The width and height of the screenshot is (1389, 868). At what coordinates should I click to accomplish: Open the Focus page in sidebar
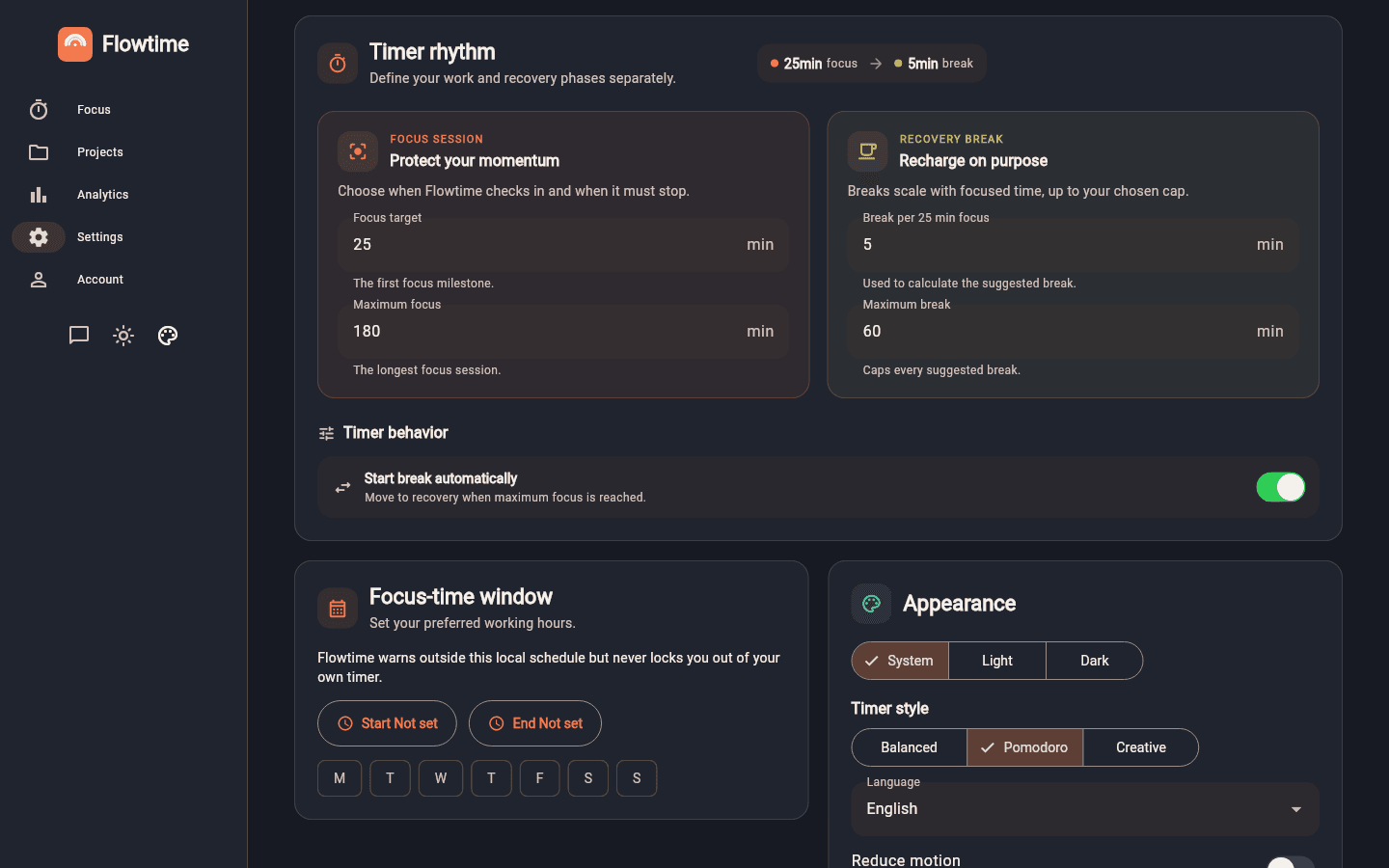pos(94,110)
